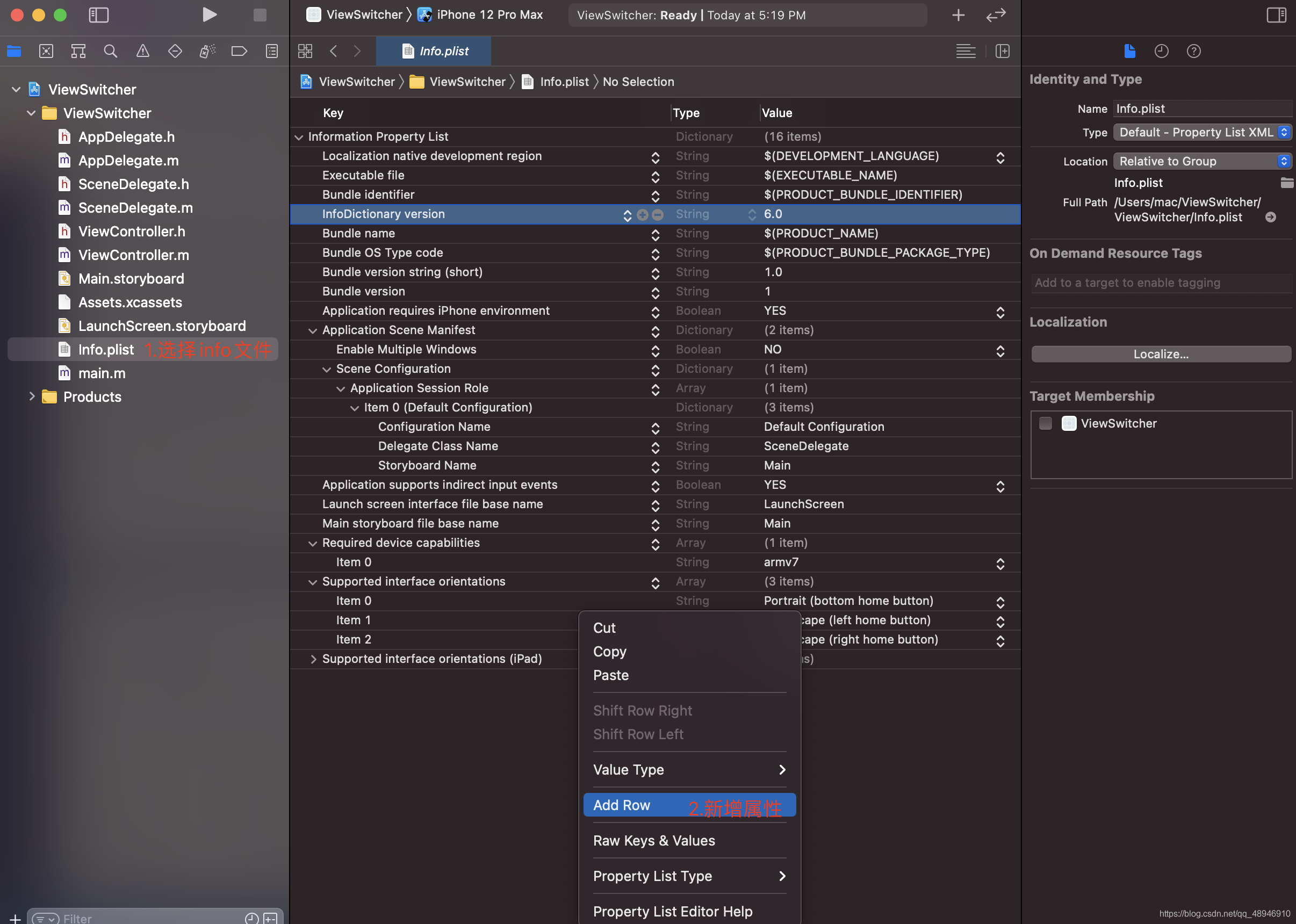
Task: Open the Issue navigator warning icon
Action: coord(143,51)
